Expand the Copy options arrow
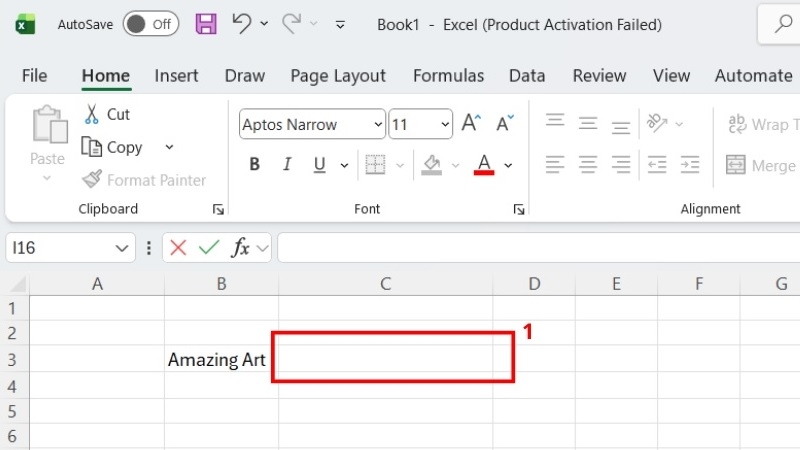The image size is (800, 450). coord(169,147)
